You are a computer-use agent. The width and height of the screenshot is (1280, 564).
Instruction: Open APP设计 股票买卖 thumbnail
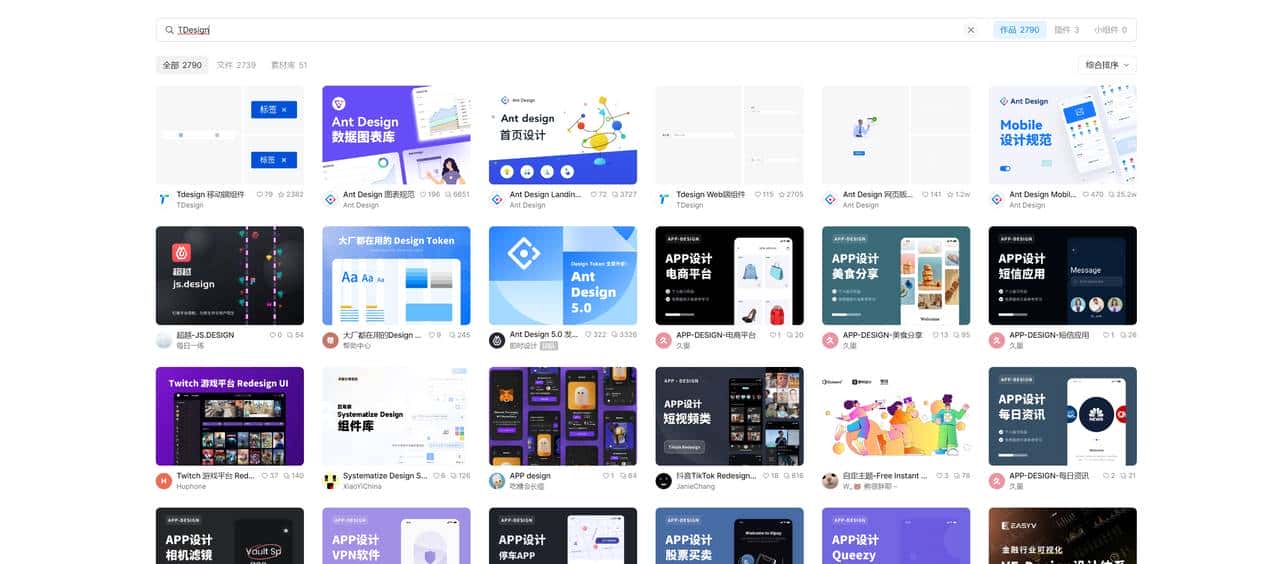(729, 536)
